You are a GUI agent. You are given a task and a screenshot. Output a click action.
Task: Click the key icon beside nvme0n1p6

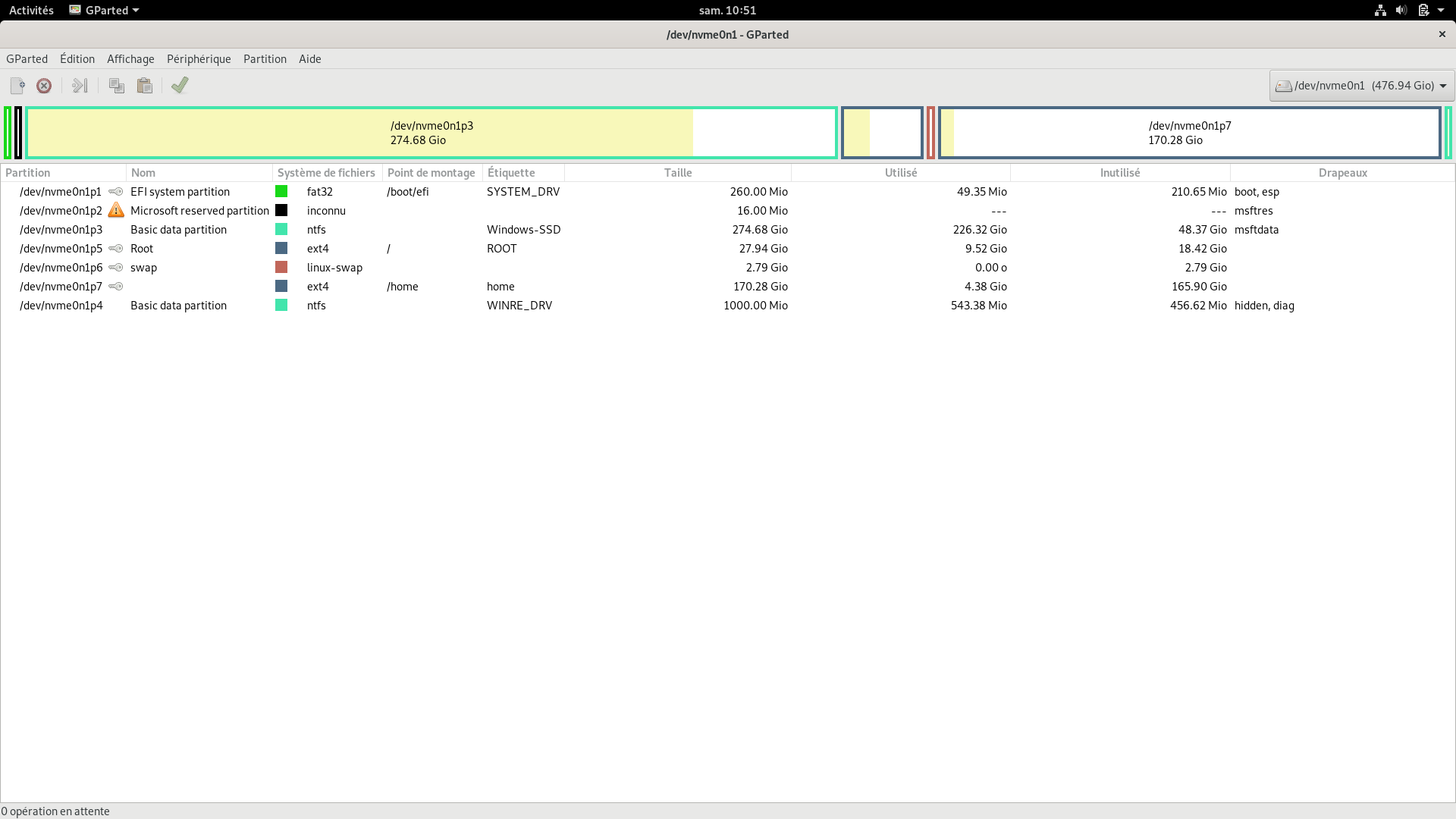(116, 268)
